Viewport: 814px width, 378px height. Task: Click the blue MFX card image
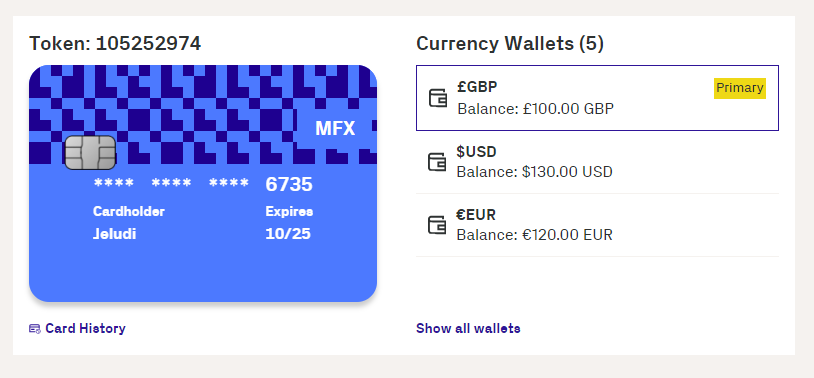pos(203,183)
